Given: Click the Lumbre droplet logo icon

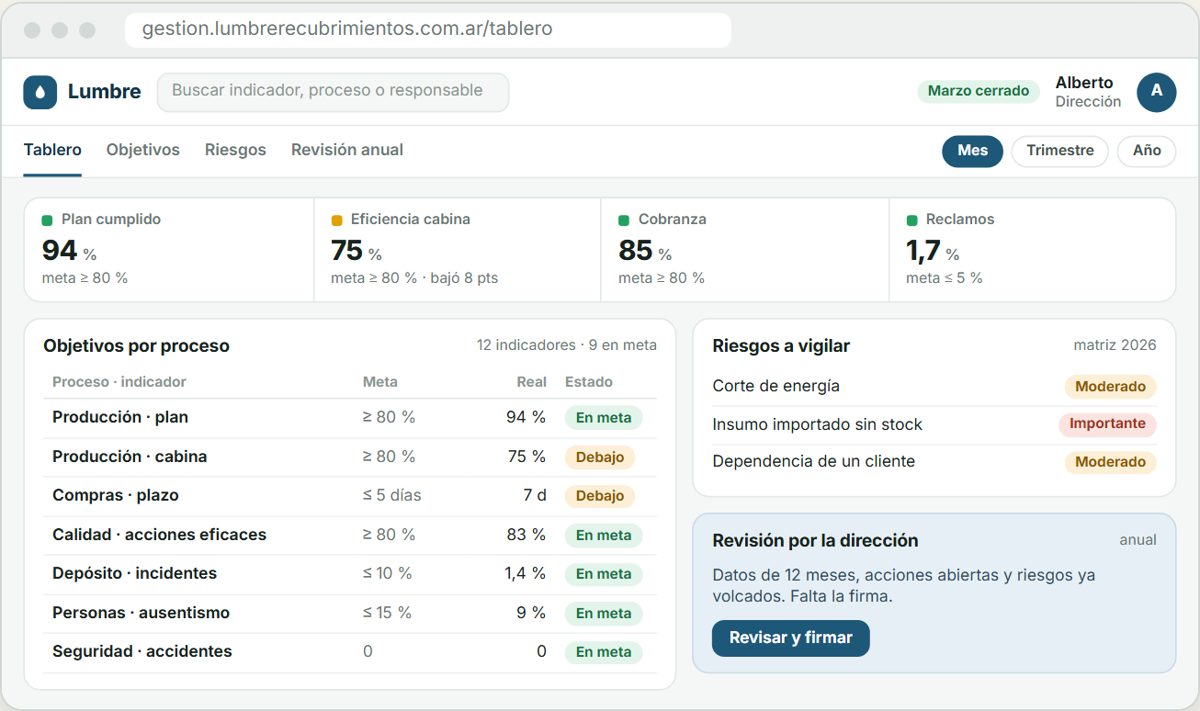Looking at the screenshot, I should point(40,92).
